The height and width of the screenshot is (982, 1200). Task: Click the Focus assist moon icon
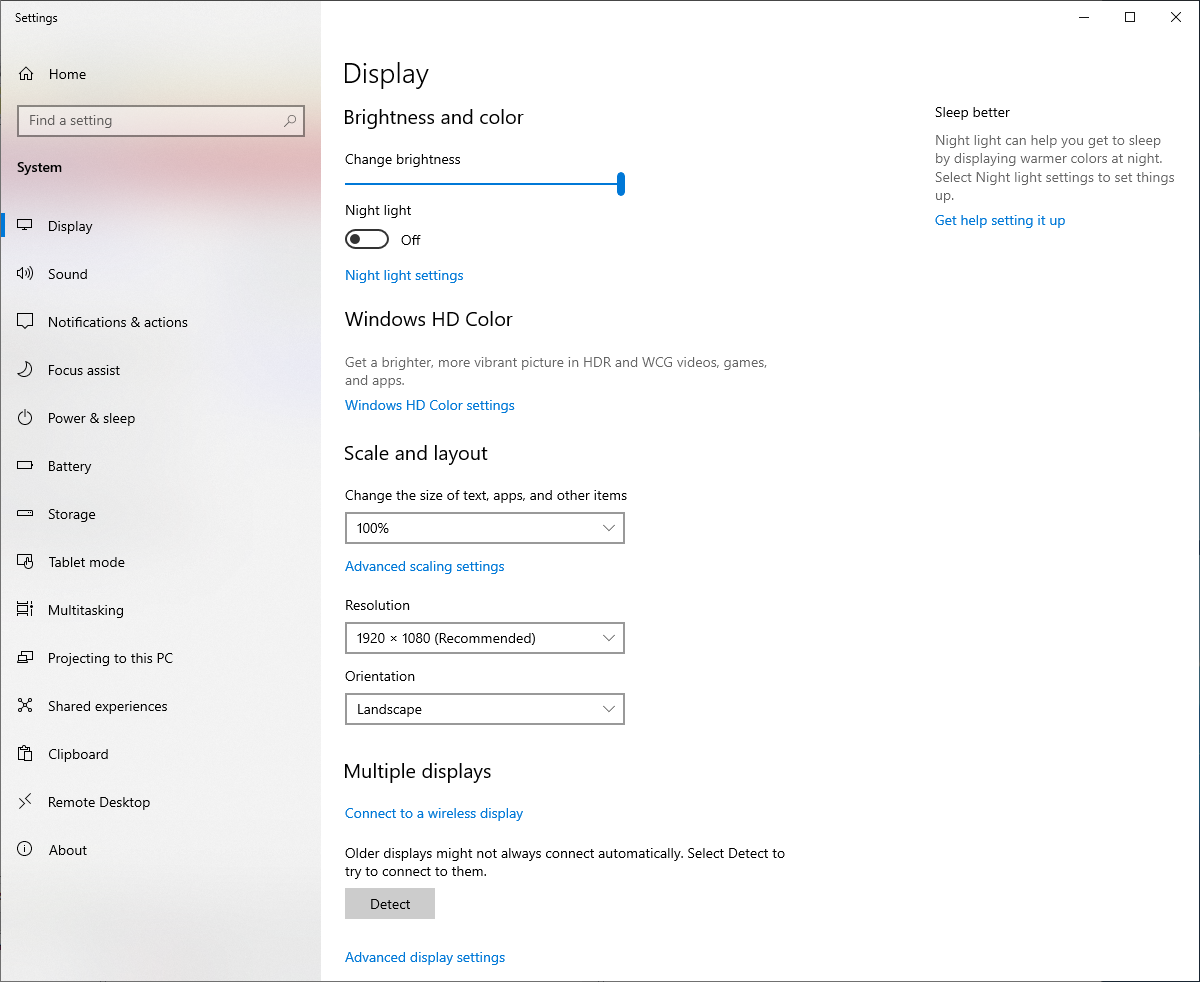pyautogui.click(x=26, y=370)
